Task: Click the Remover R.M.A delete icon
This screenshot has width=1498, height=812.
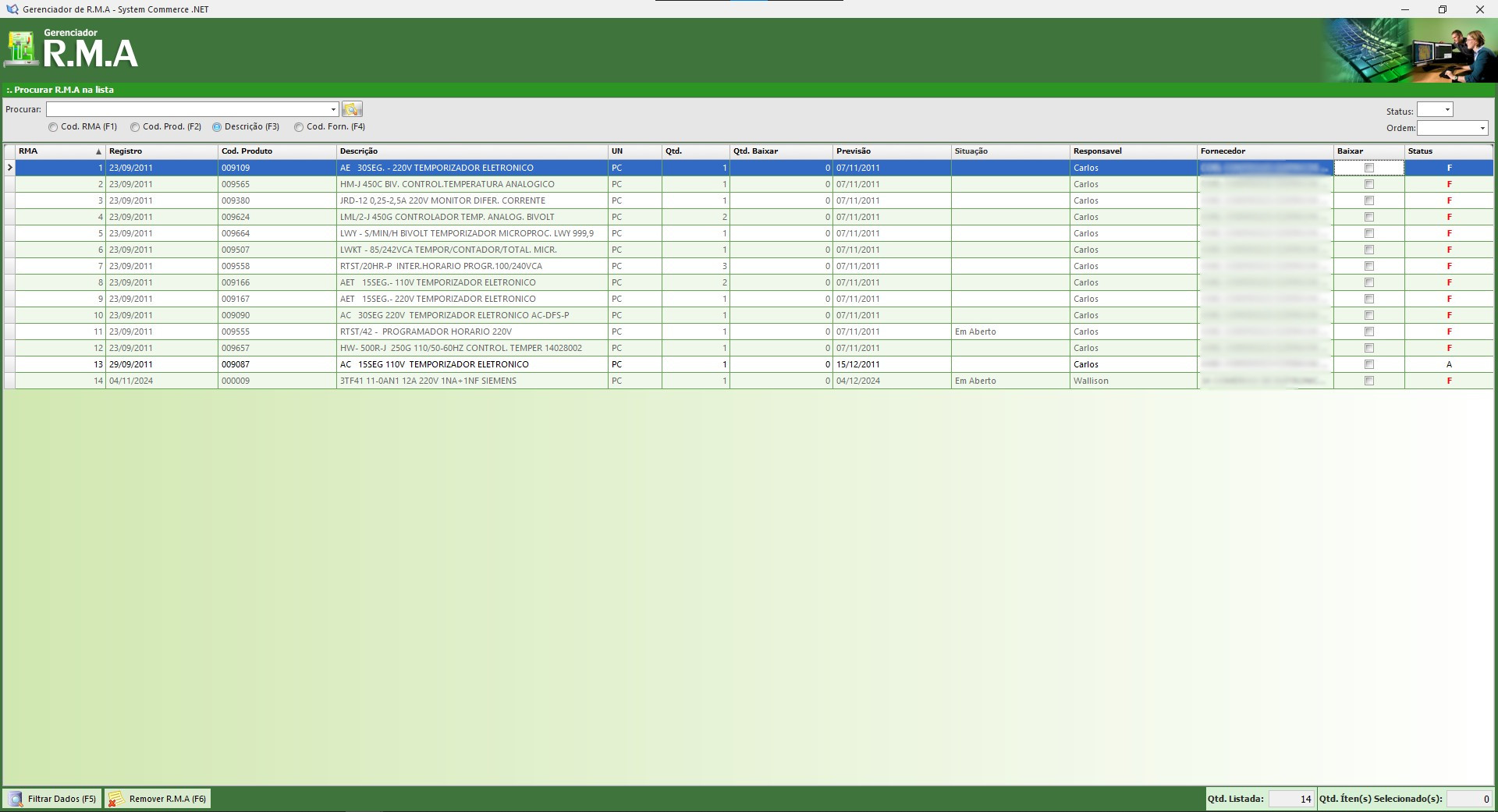Action: click(116, 799)
